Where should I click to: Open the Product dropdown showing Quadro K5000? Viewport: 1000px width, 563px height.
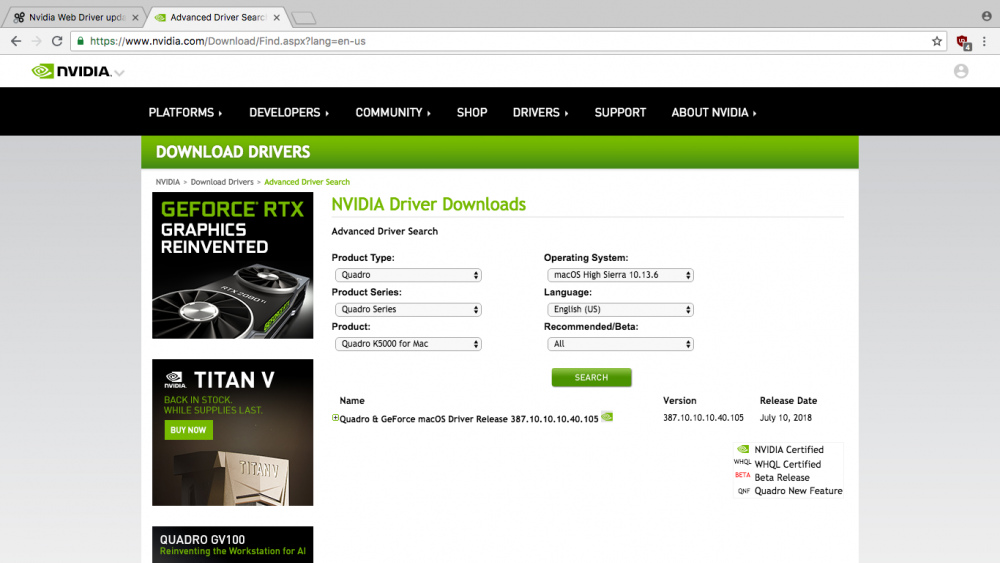(x=408, y=344)
